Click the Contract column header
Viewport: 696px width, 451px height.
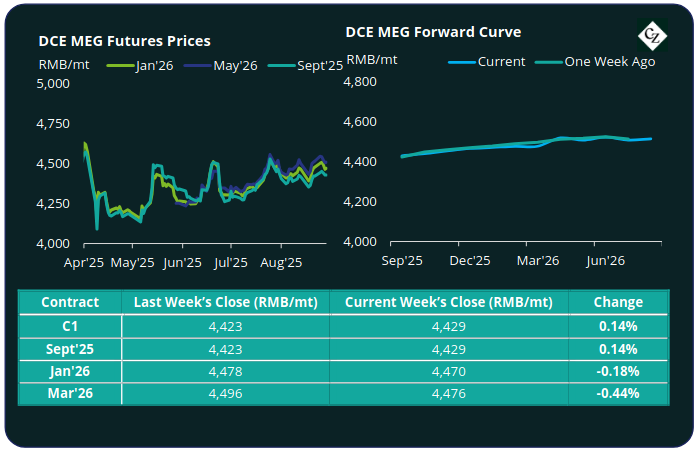(x=70, y=302)
